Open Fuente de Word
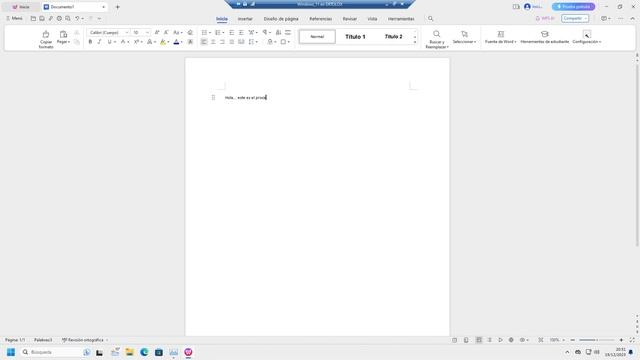640x360 pixels. click(x=500, y=37)
